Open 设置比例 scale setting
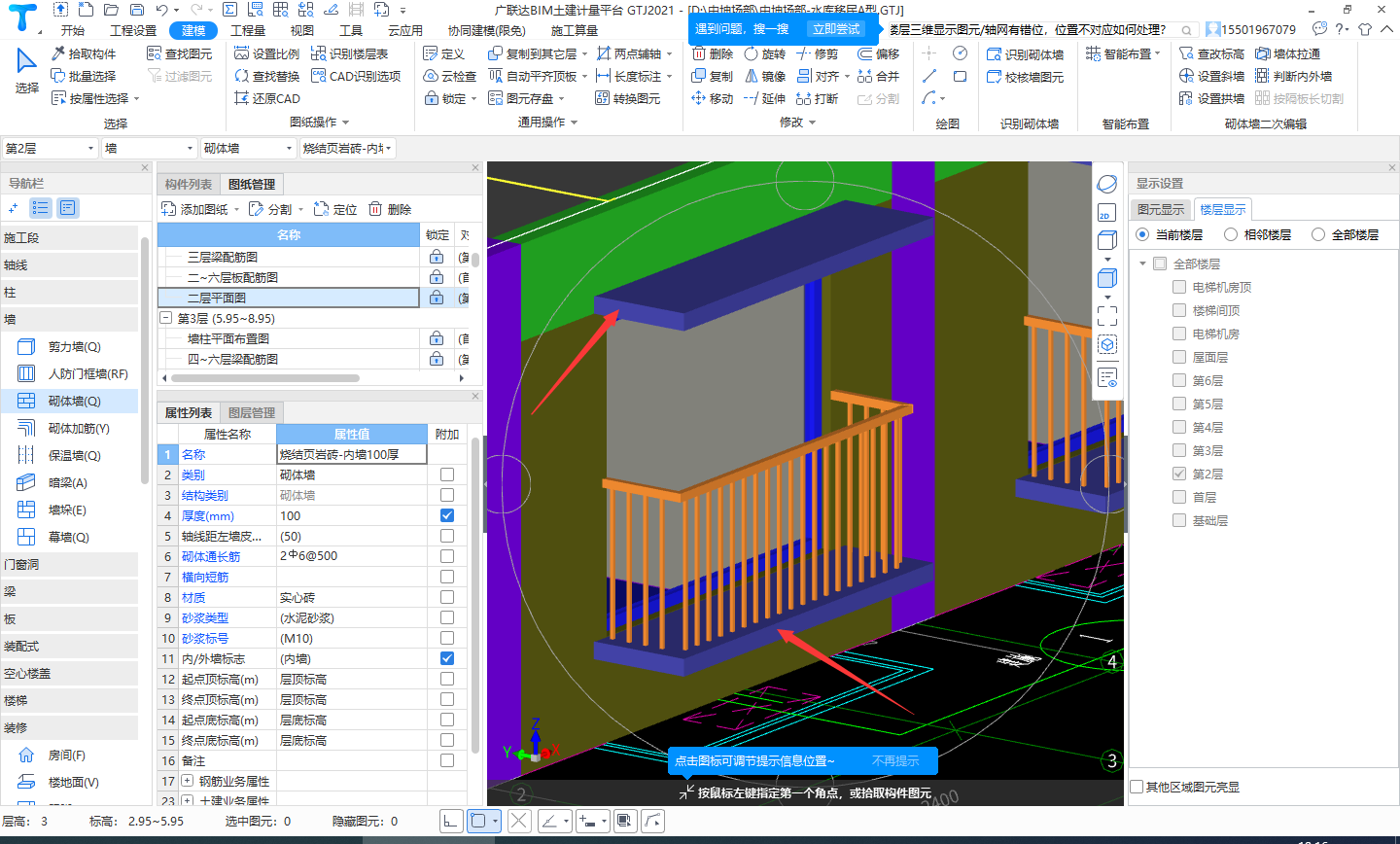Screen dimensions: 1400x844 [267, 53]
